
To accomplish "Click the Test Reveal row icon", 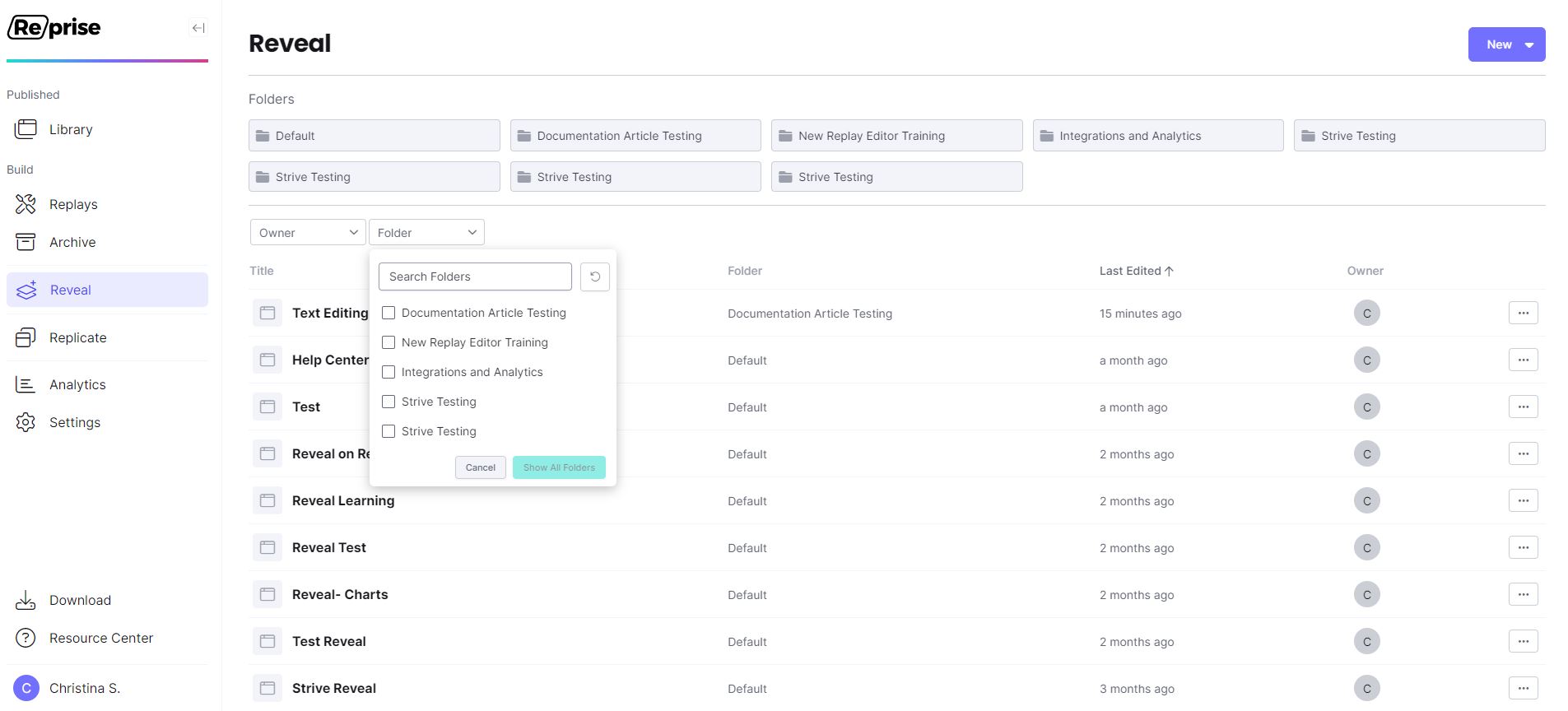I will coord(268,641).
